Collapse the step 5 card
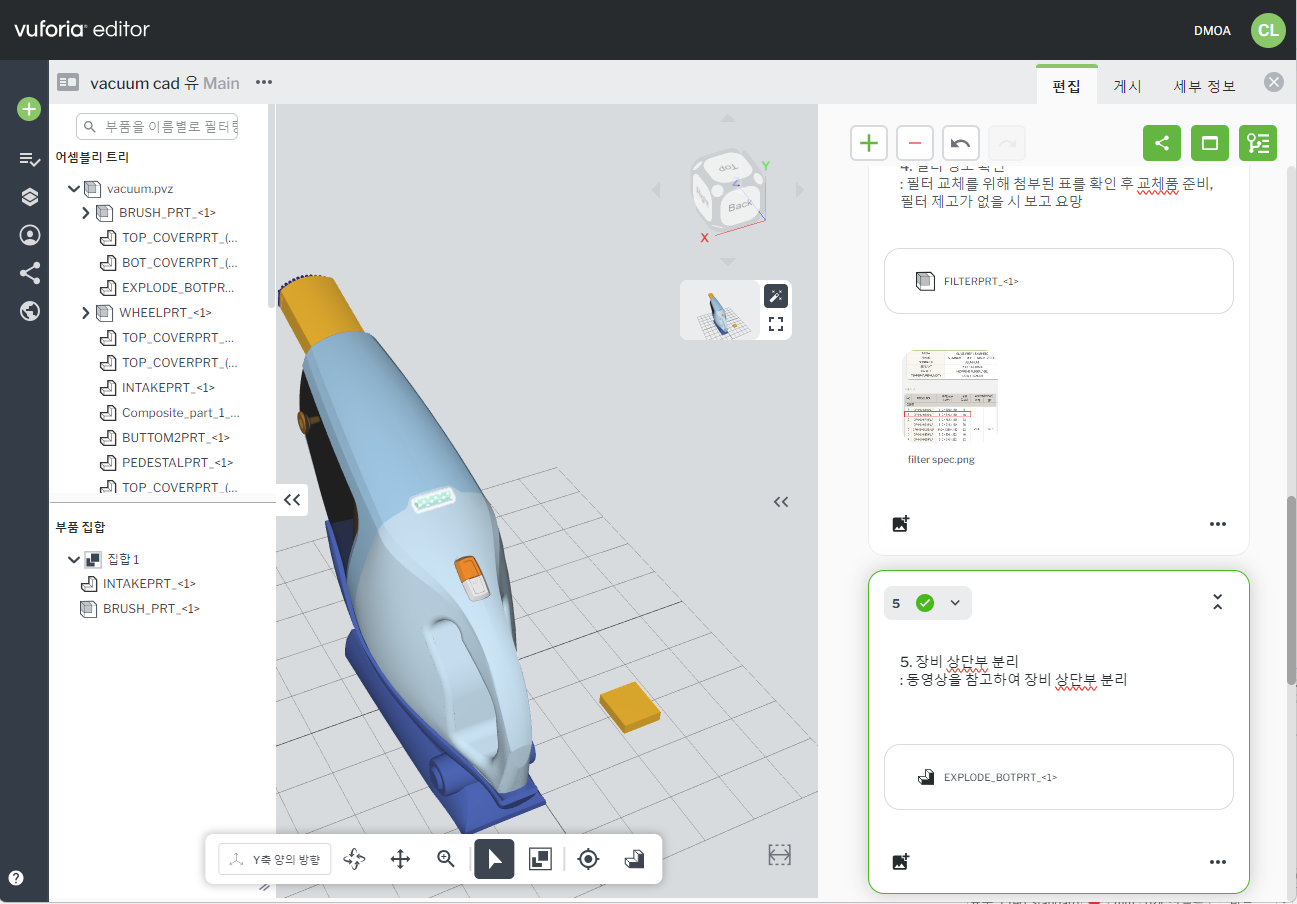The height and width of the screenshot is (904, 1297). click(1217, 602)
